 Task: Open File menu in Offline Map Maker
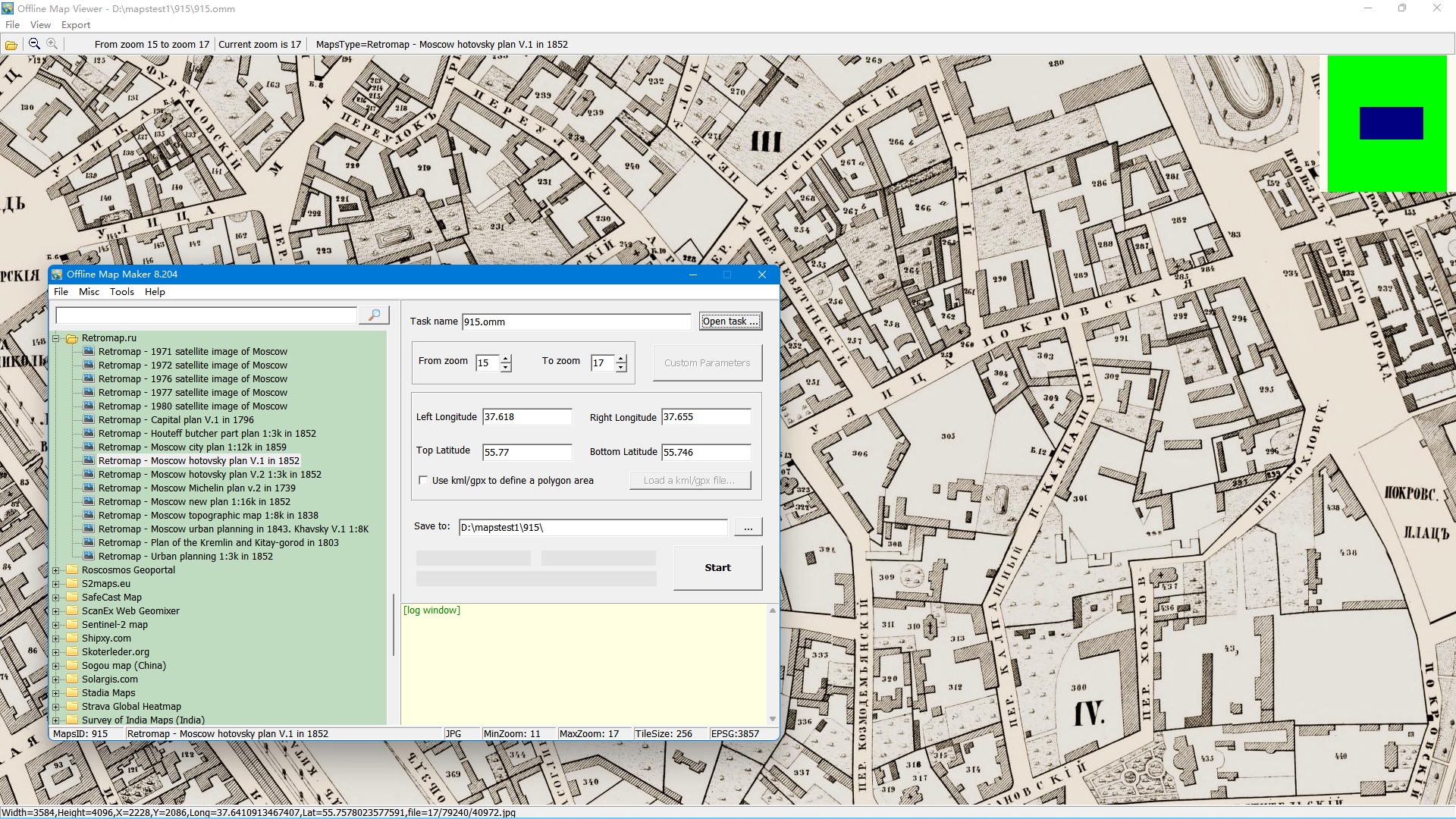coord(61,292)
